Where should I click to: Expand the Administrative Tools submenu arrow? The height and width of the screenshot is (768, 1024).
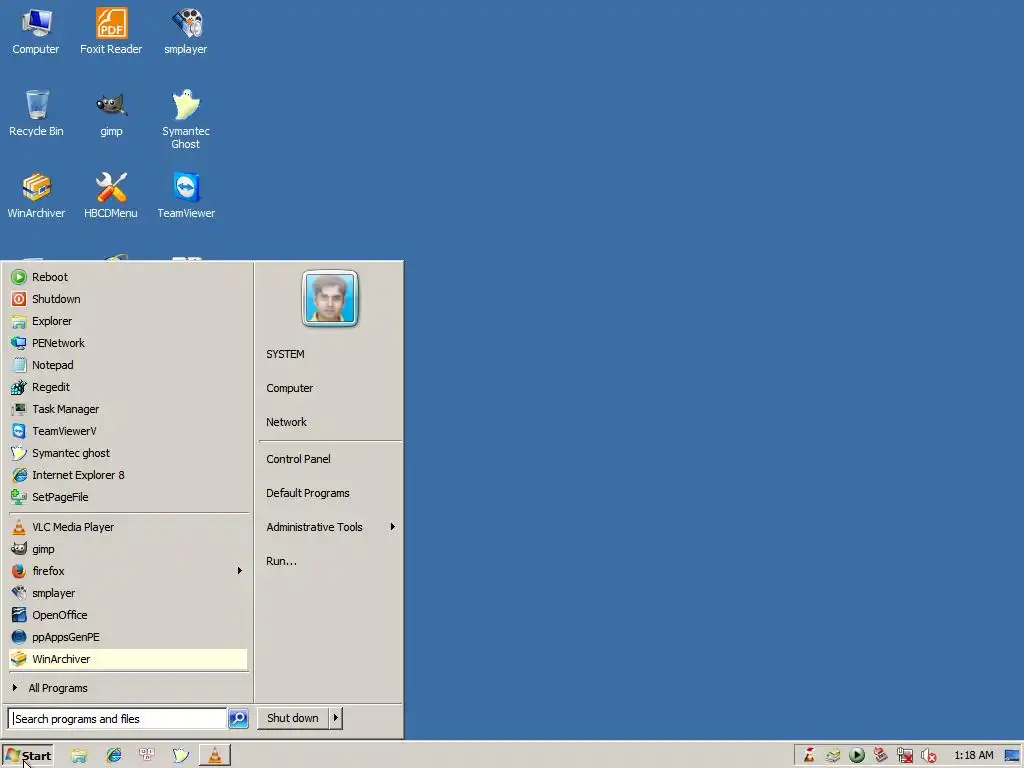[392, 527]
